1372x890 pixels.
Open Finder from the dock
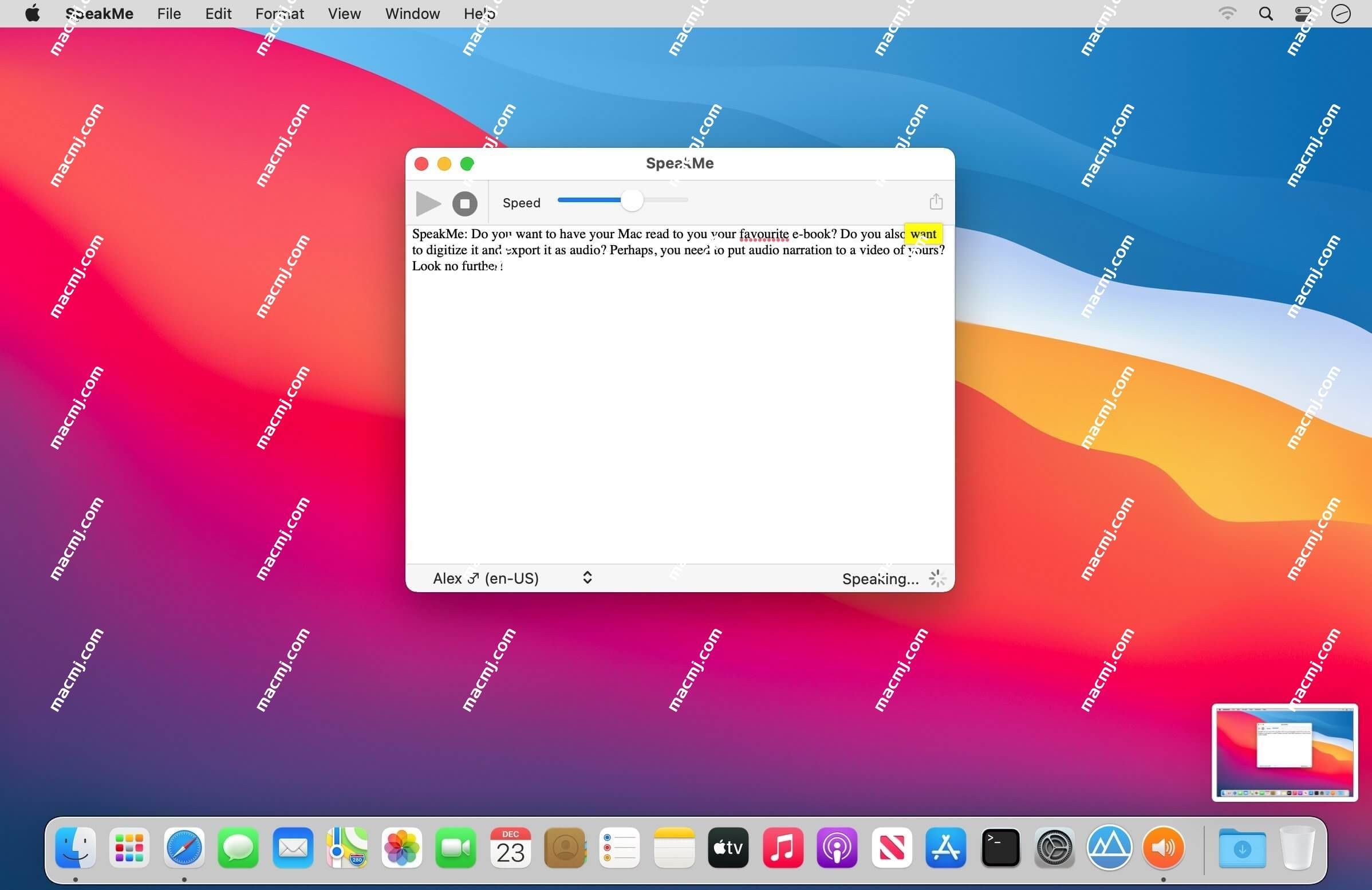(x=78, y=848)
